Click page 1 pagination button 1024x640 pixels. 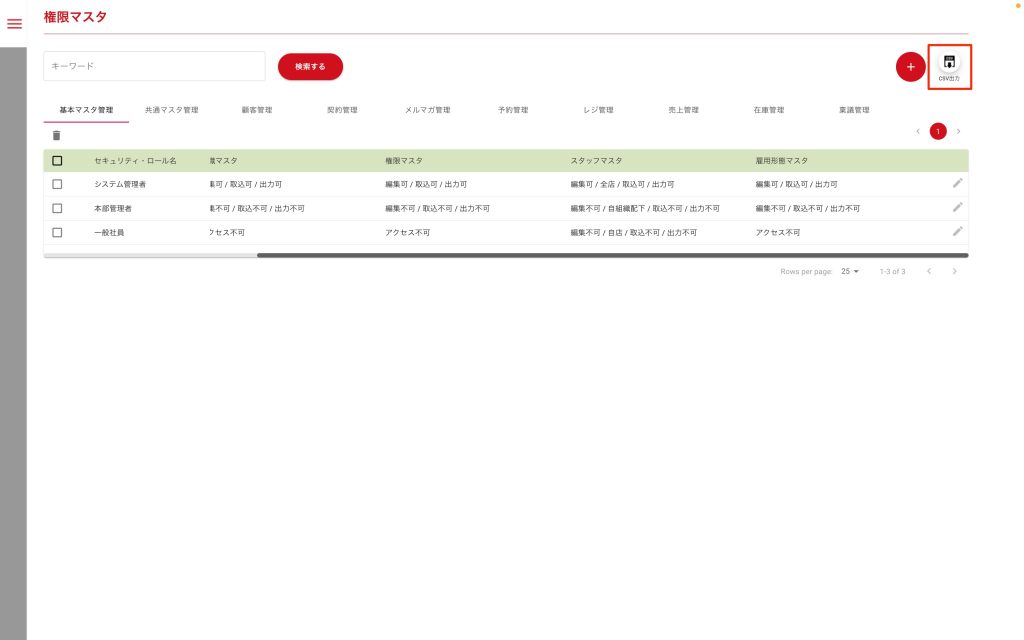click(x=938, y=131)
